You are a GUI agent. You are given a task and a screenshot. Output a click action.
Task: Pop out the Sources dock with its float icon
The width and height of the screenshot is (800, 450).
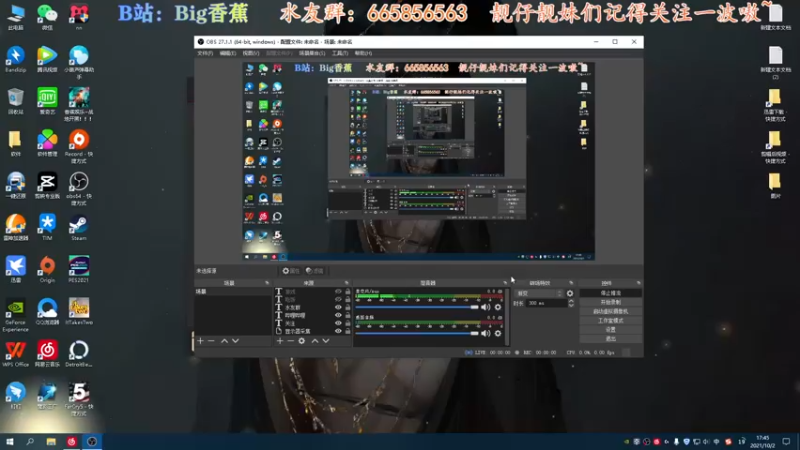(x=346, y=283)
